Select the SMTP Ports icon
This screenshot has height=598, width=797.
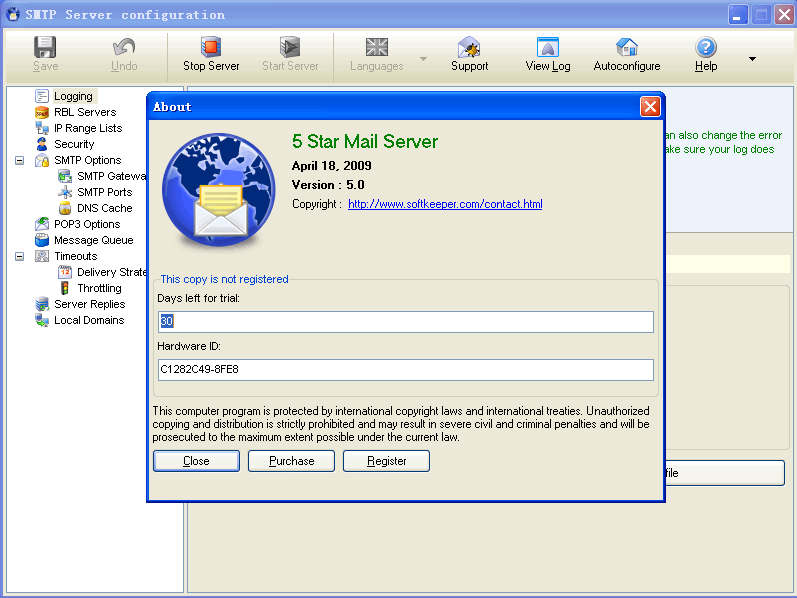(65, 192)
